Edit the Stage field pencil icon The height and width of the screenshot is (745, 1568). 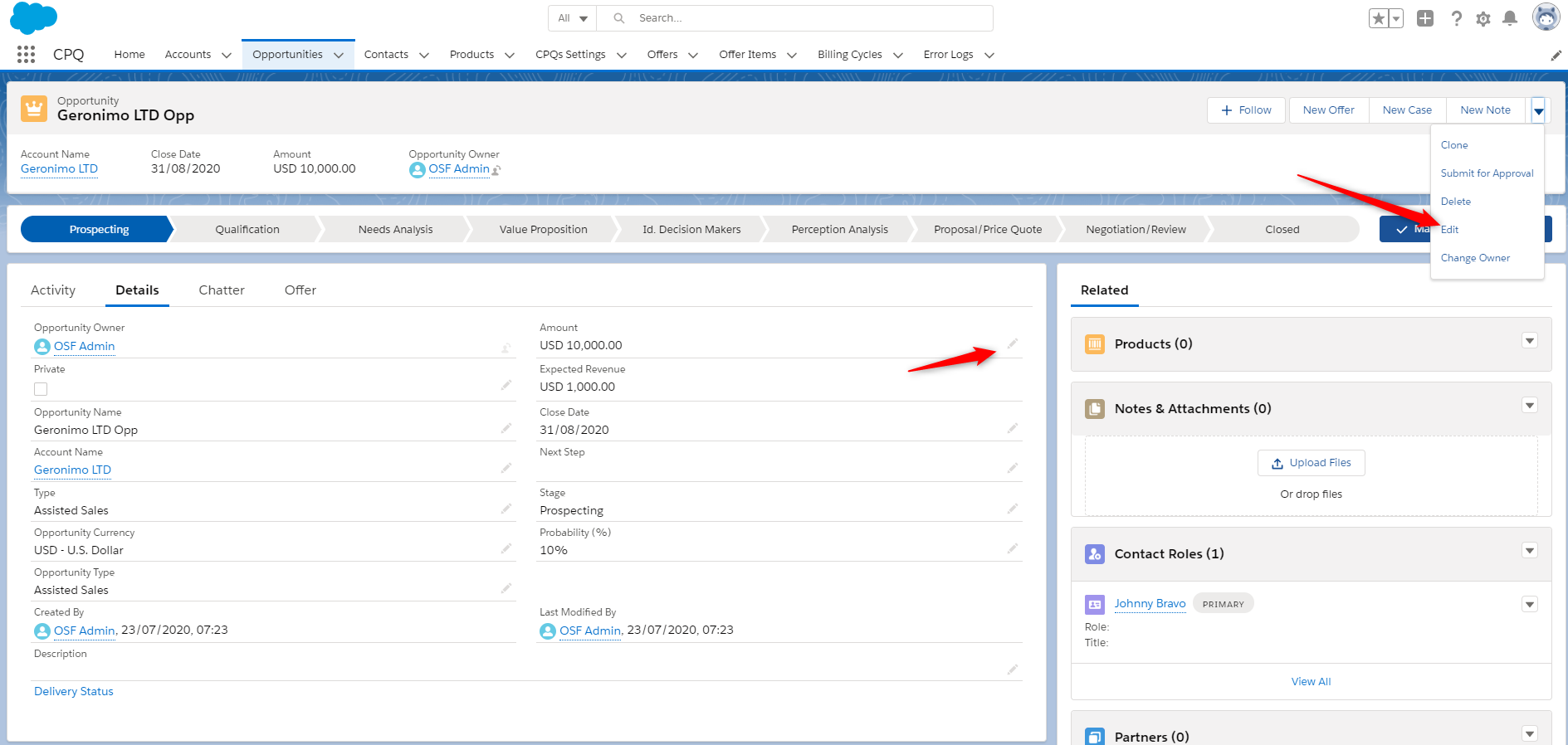1013,509
